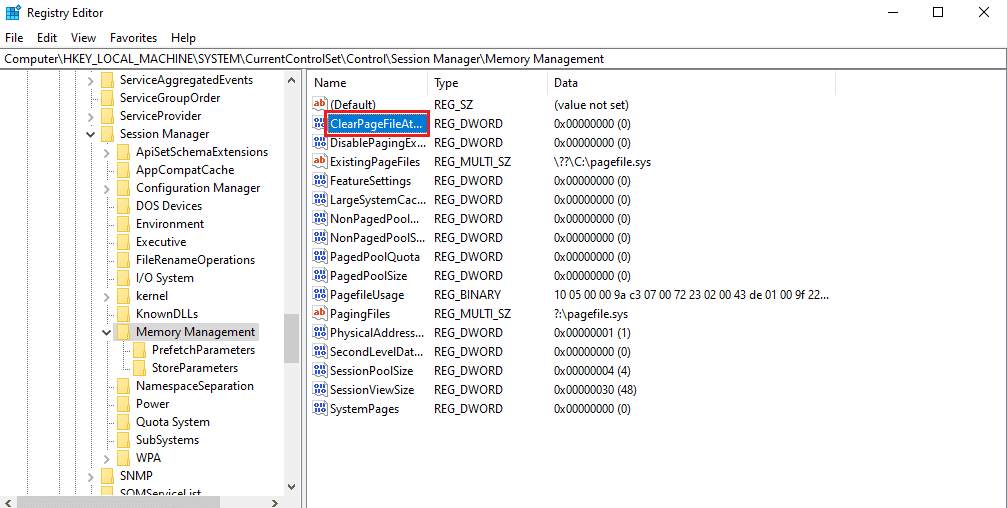
Task: Click the Registry Editor title bar icon
Action: click(x=13, y=12)
